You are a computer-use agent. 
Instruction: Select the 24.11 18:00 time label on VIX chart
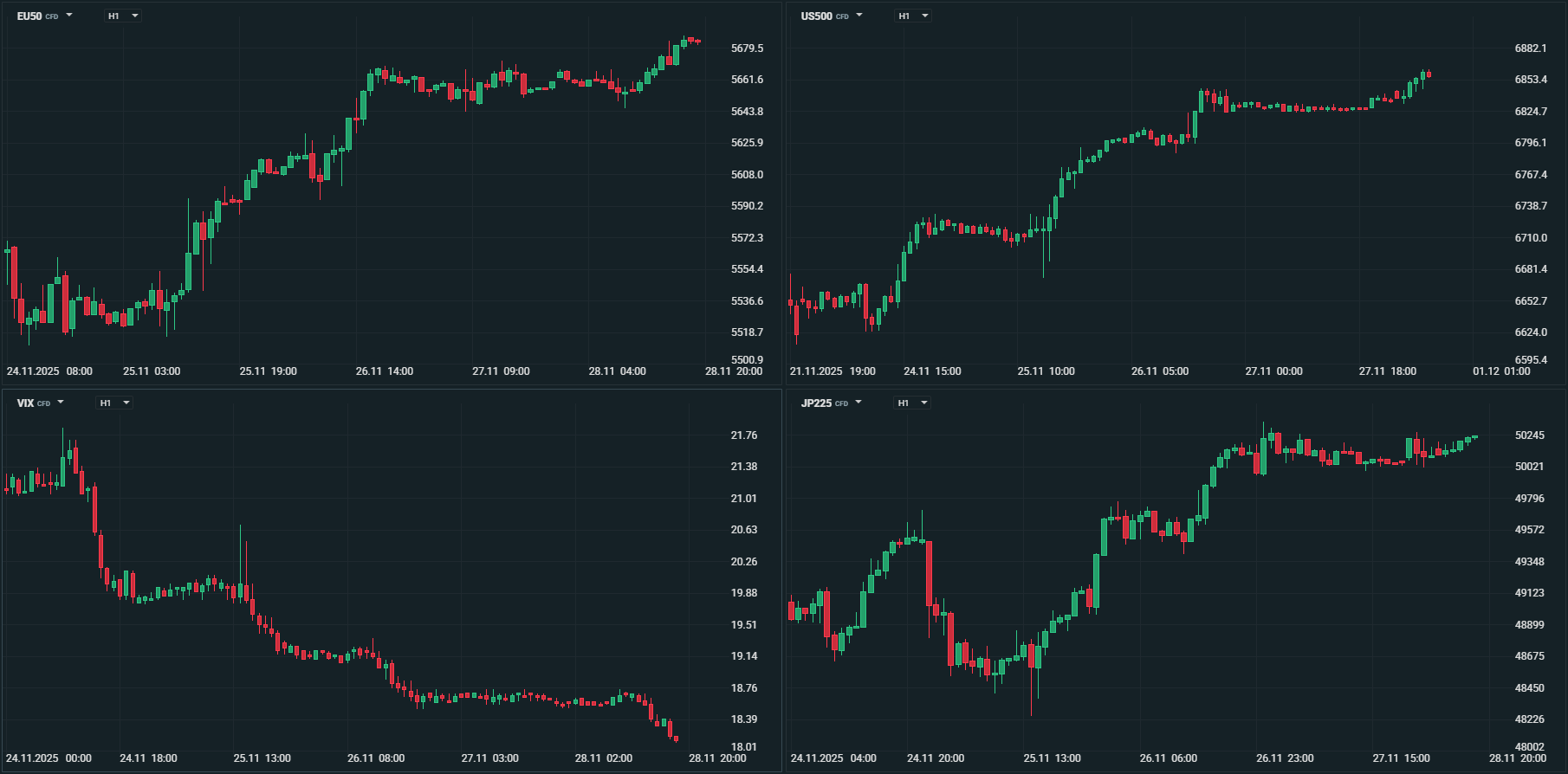pyautogui.click(x=148, y=758)
